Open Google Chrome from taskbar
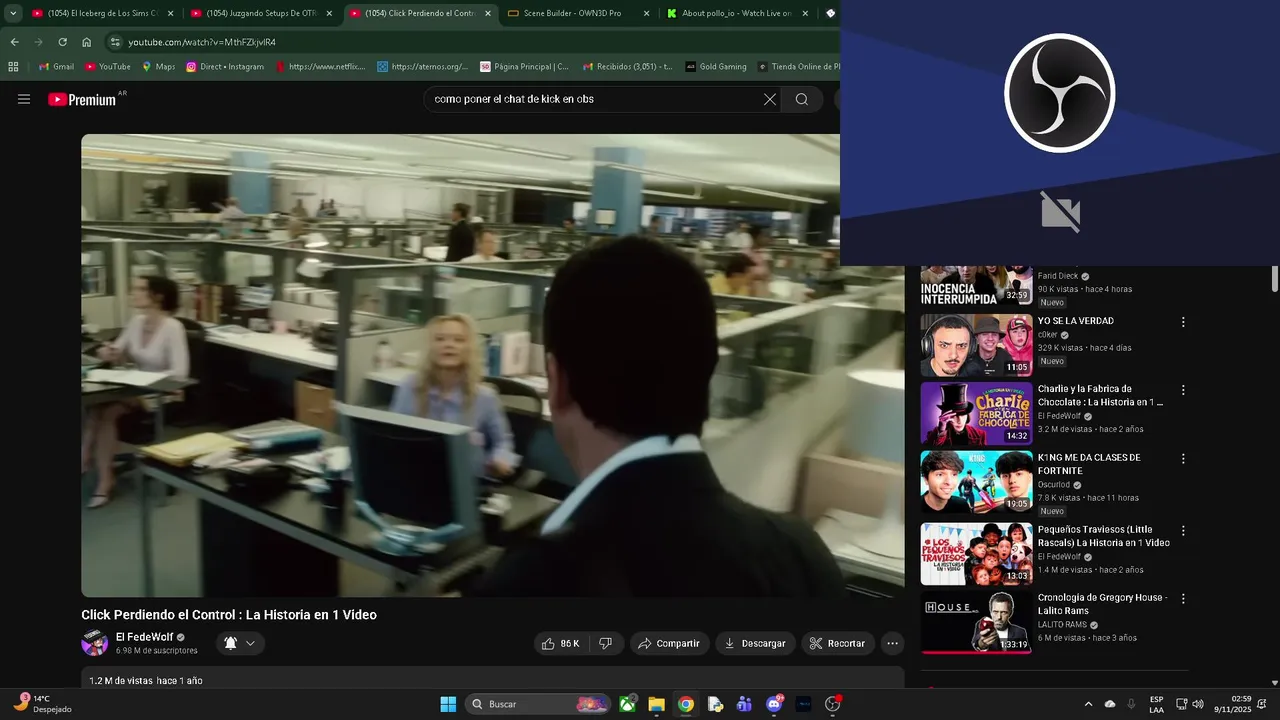 685,704
